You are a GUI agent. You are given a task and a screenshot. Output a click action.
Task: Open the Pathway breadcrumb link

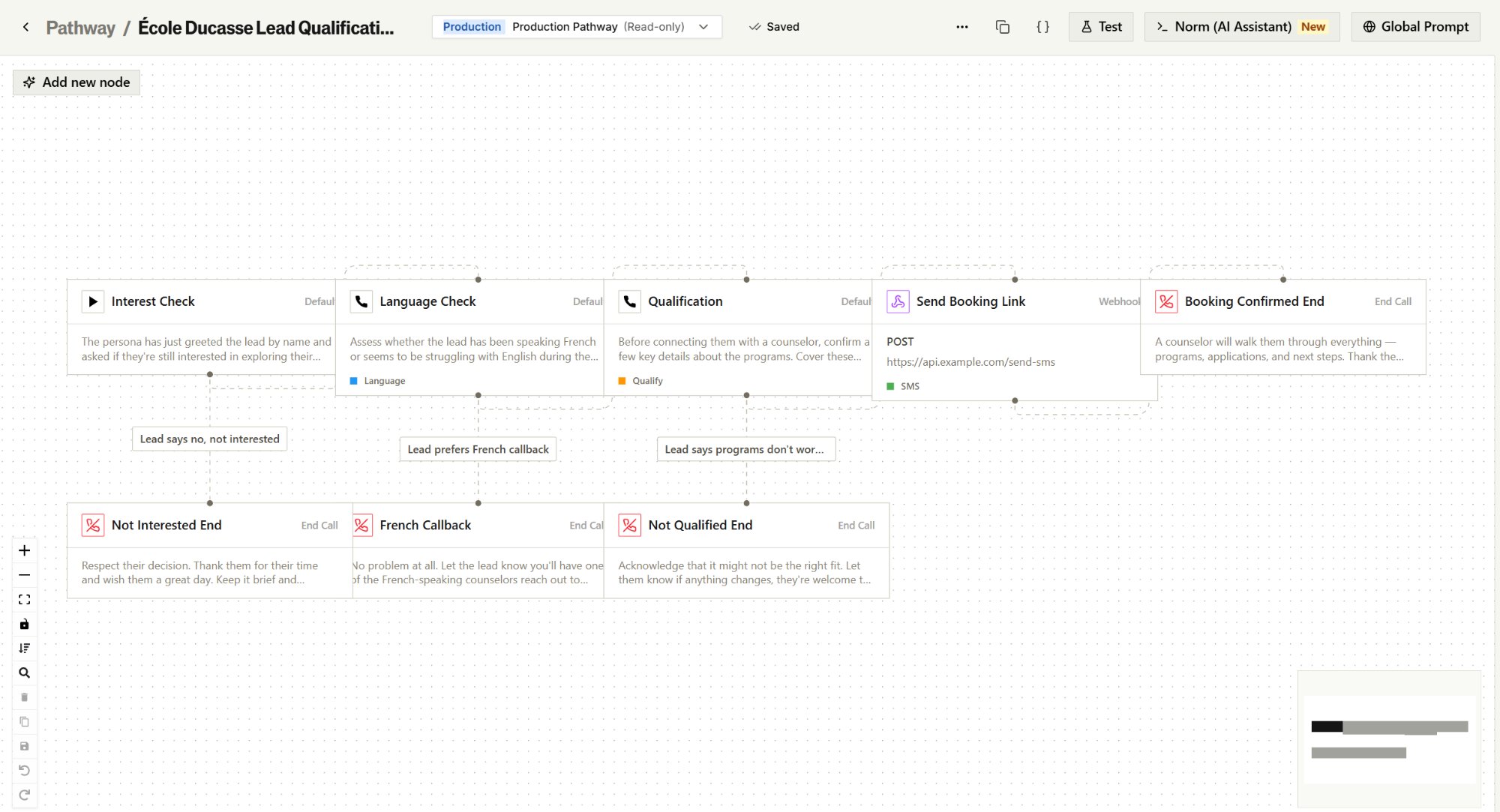coord(80,27)
